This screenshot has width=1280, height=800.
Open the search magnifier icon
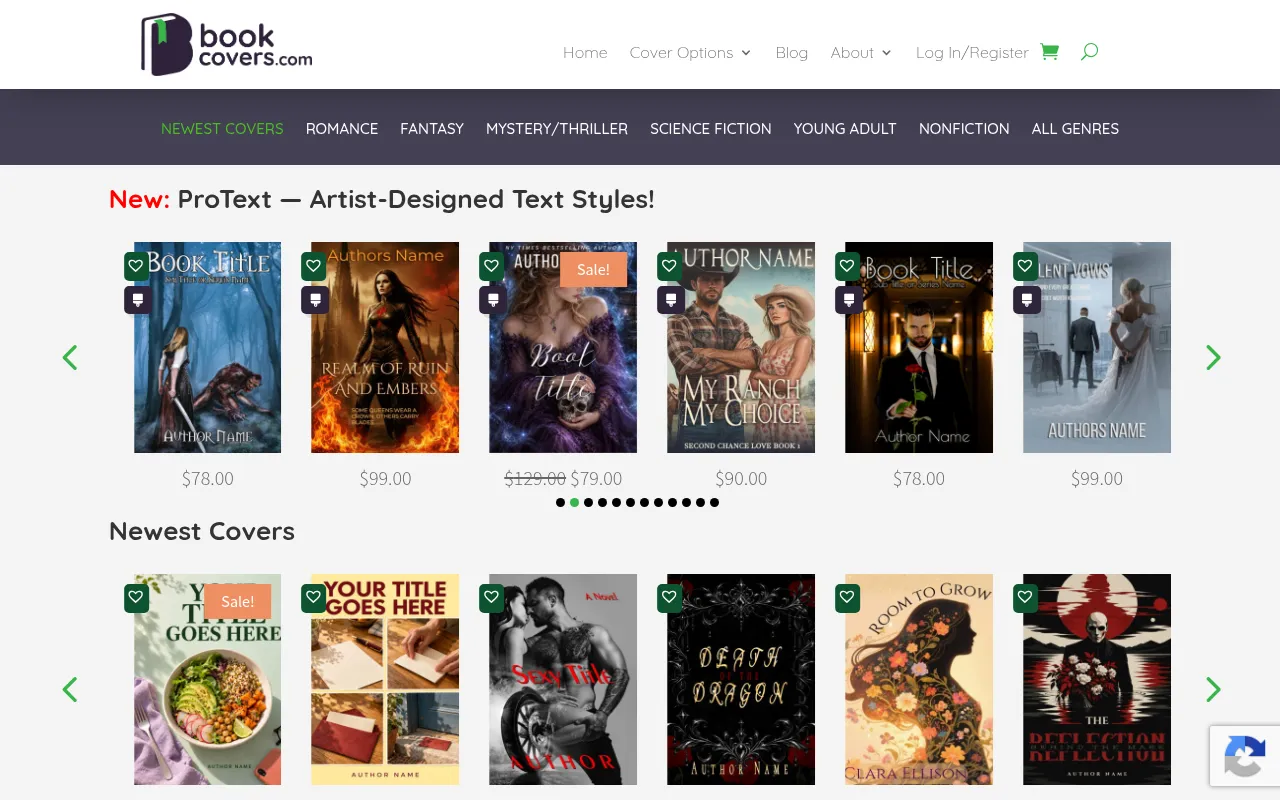pyautogui.click(x=1089, y=52)
